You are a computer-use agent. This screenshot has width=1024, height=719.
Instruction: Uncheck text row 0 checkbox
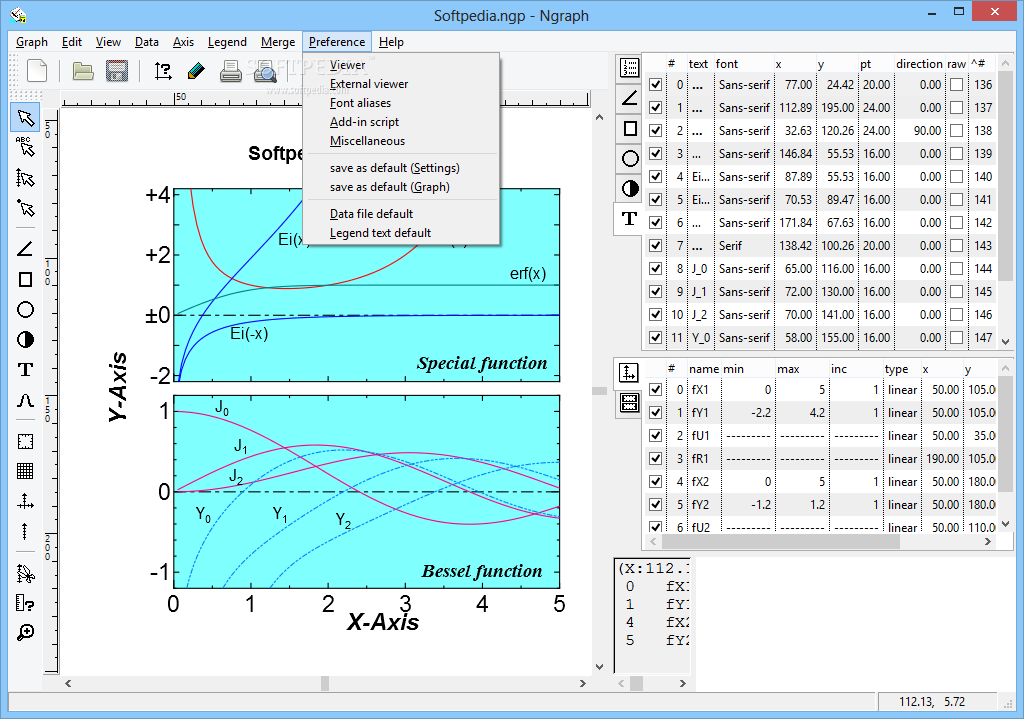pyautogui.click(x=656, y=85)
